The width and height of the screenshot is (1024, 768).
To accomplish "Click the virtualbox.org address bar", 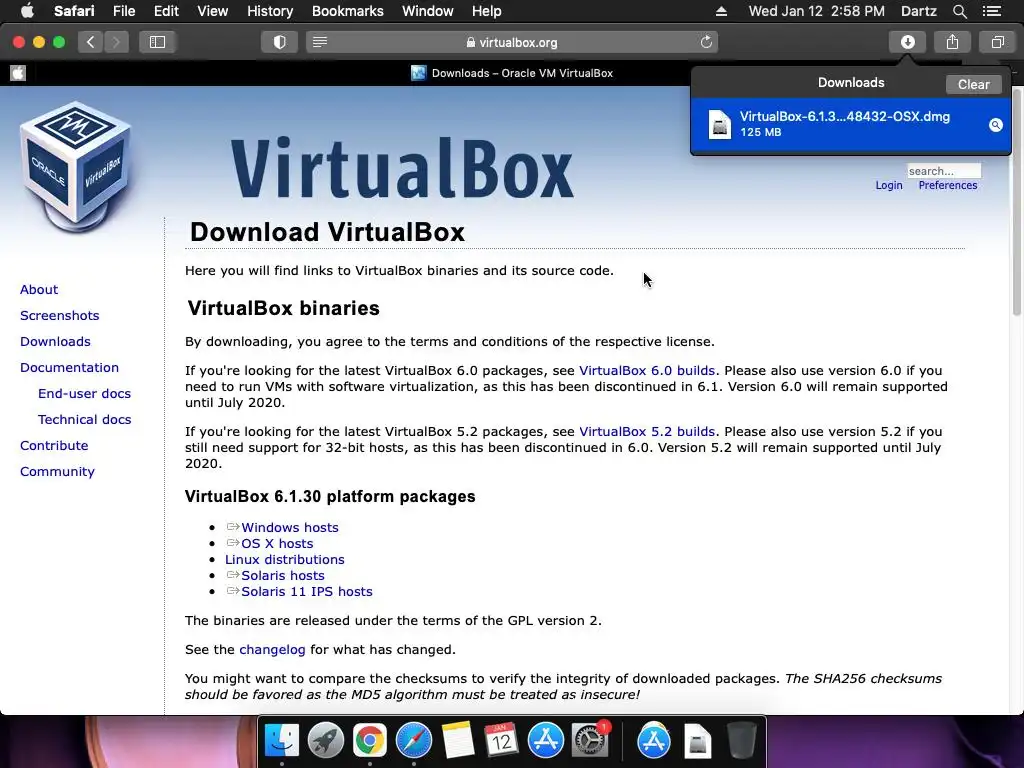I will (x=512, y=42).
